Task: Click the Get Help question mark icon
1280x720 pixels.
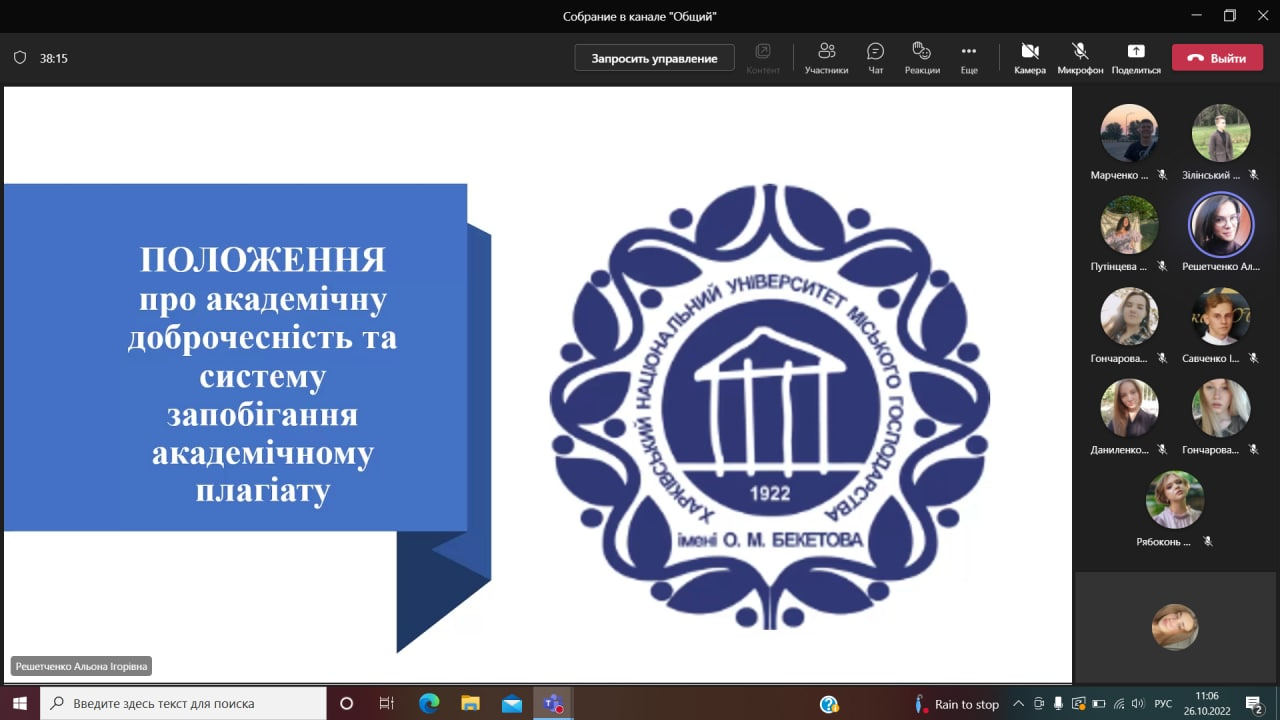Action: [829, 704]
